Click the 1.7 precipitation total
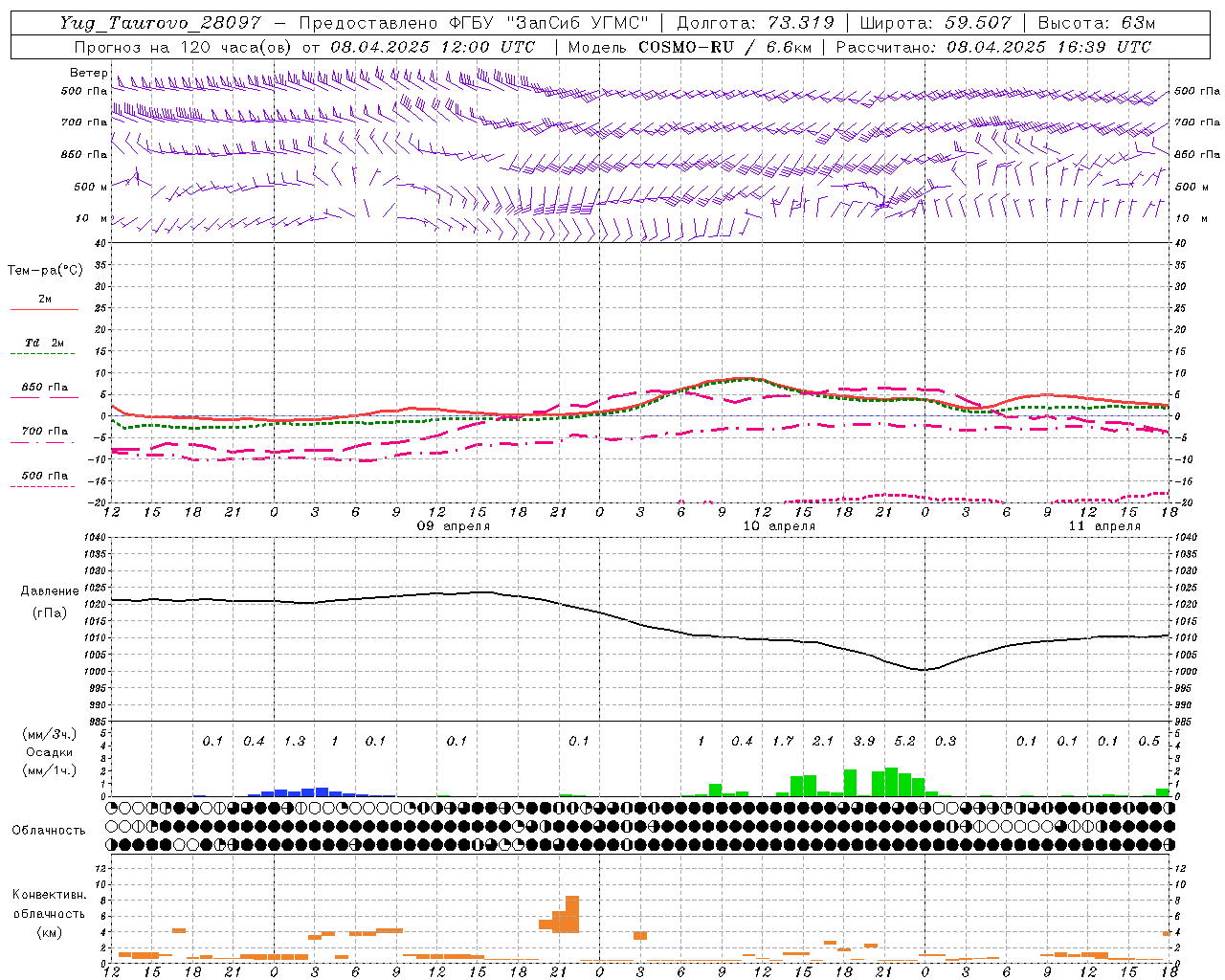This screenshot has height=980, width=1225. tap(783, 741)
